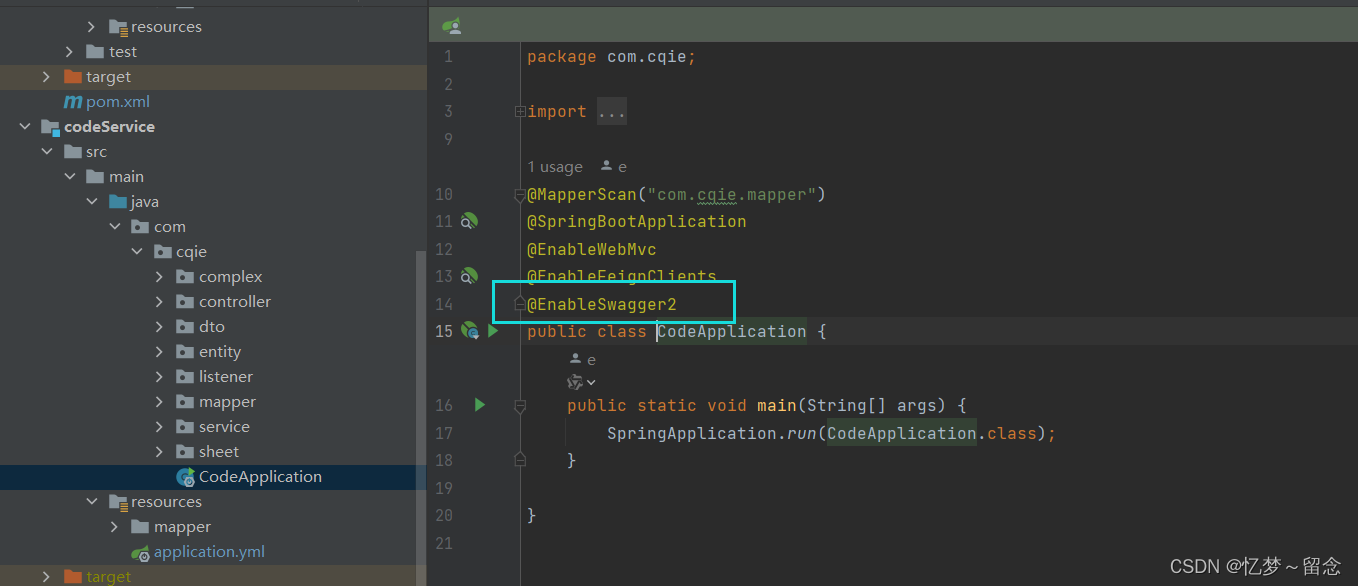Expand the mapper folder under resources
The width and height of the screenshot is (1358, 586).
coord(113,526)
